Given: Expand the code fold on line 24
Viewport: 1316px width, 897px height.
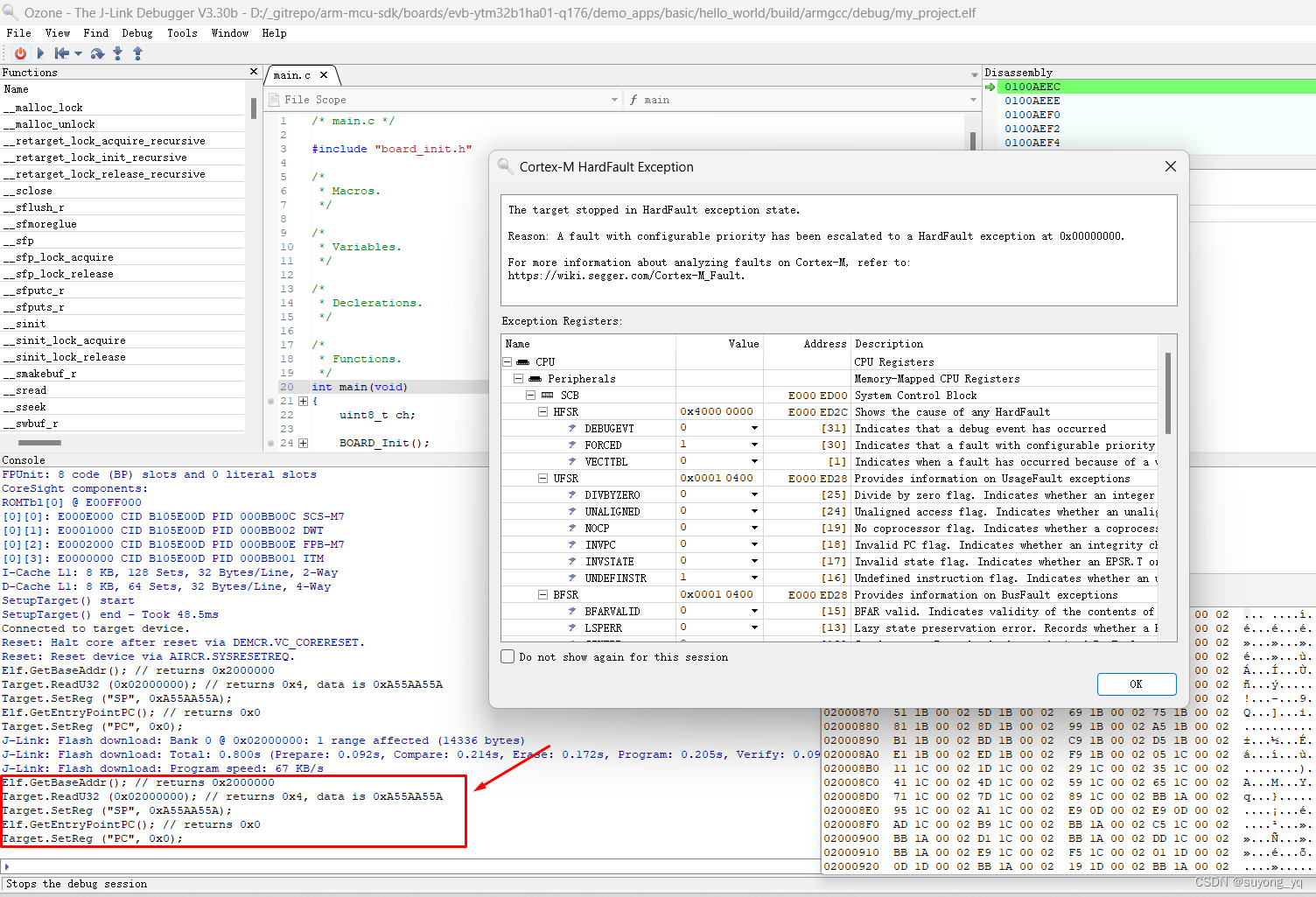Looking at the screenshot, I should [x=303, y=443].
